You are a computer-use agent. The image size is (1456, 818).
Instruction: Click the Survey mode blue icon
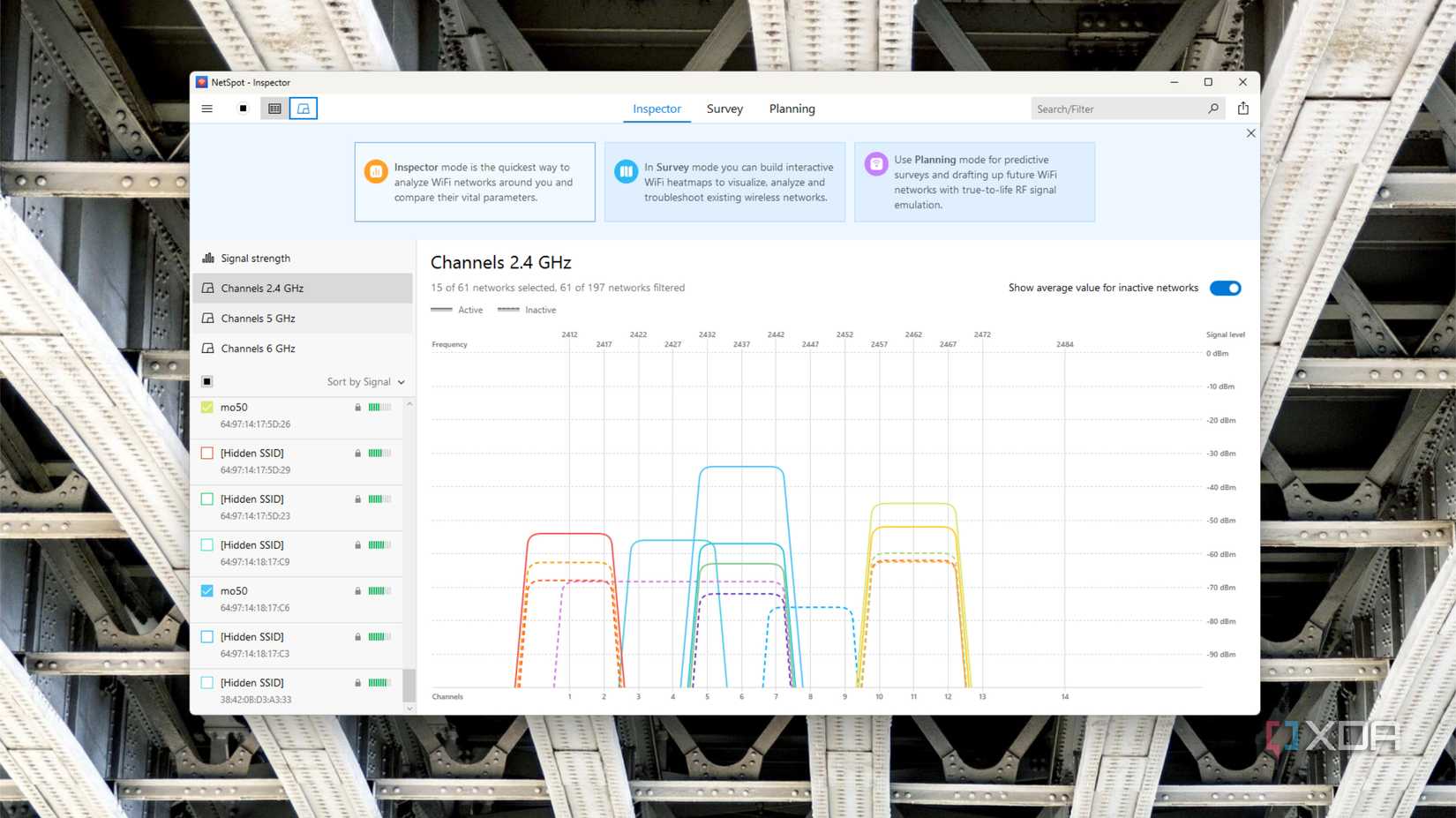[626, 171]
